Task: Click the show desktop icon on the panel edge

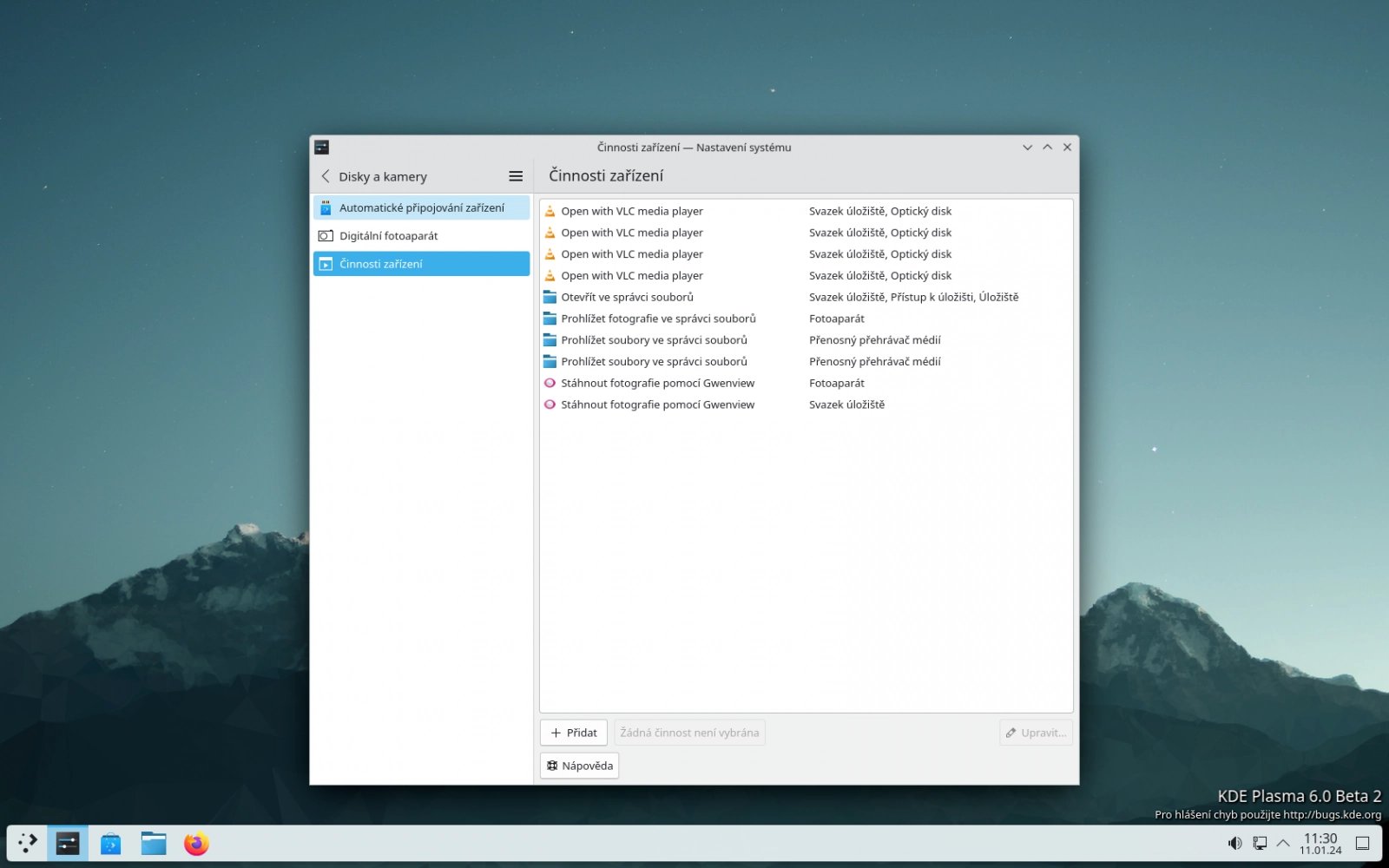Action: click(x=1363, y=843)
